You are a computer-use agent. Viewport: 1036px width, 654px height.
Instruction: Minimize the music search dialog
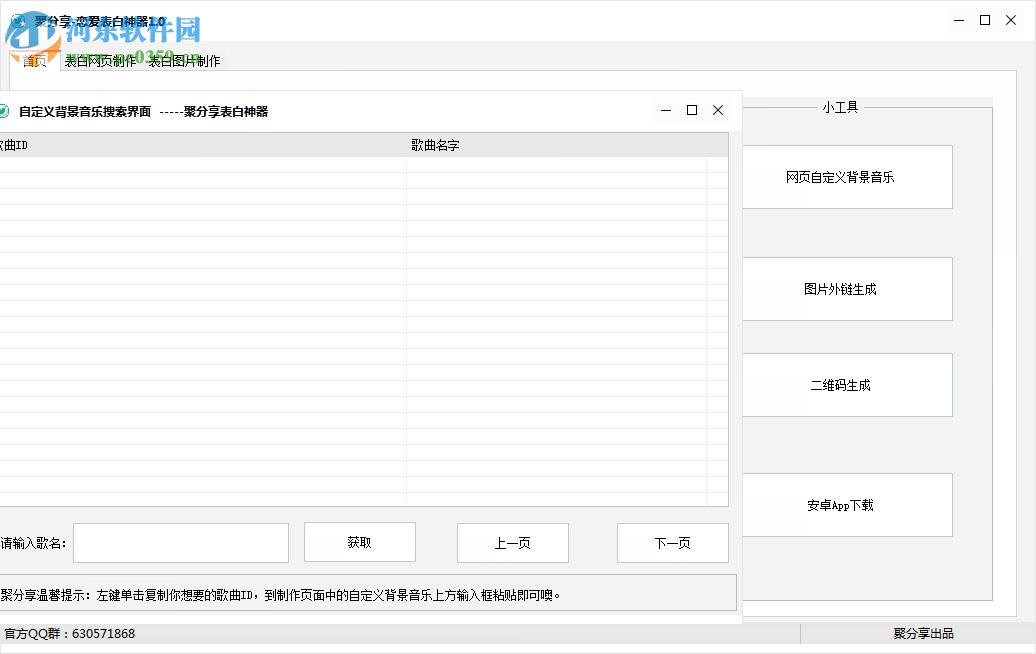[x=665, y=110]
